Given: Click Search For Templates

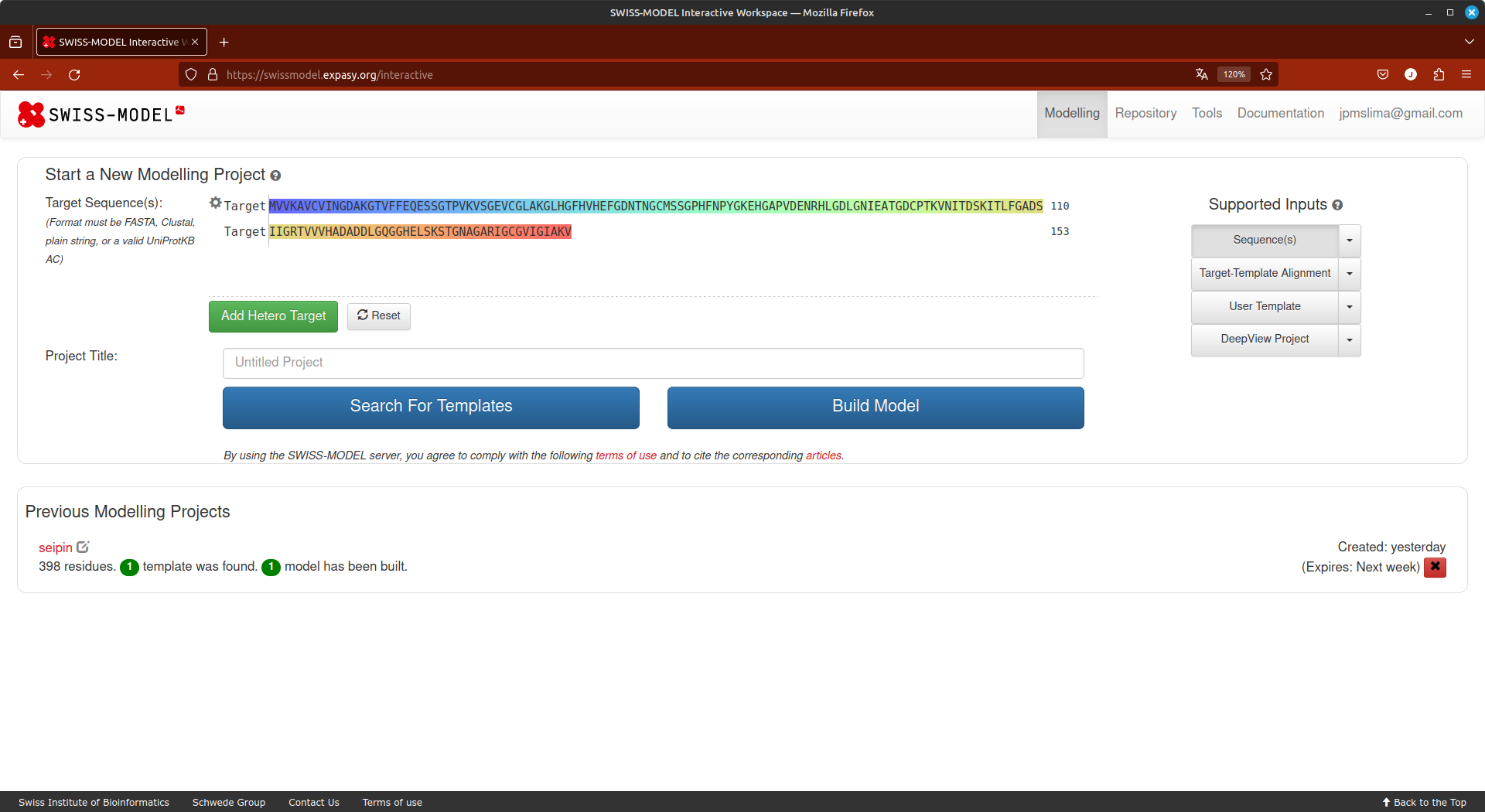Looking at the screenshot, I should click(431, 408).
